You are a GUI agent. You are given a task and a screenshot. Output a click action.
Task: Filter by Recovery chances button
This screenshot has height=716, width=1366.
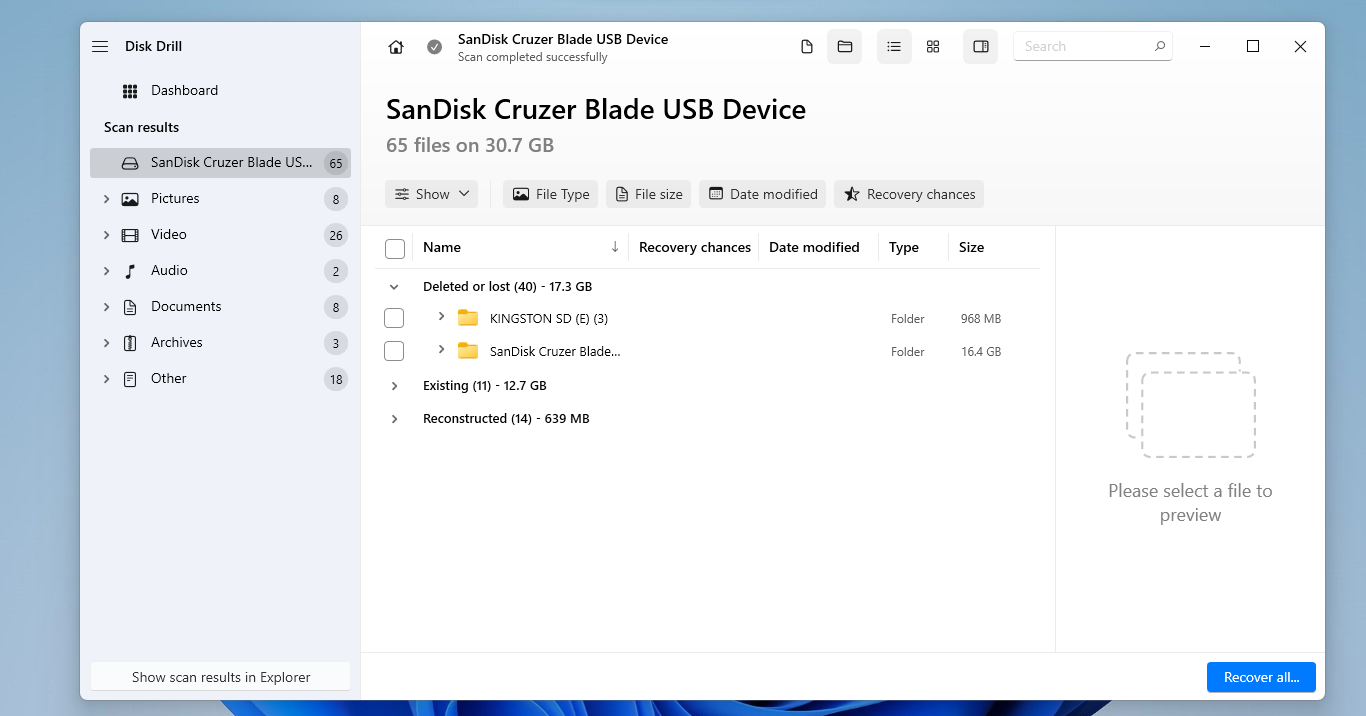(x=909, y=194)
